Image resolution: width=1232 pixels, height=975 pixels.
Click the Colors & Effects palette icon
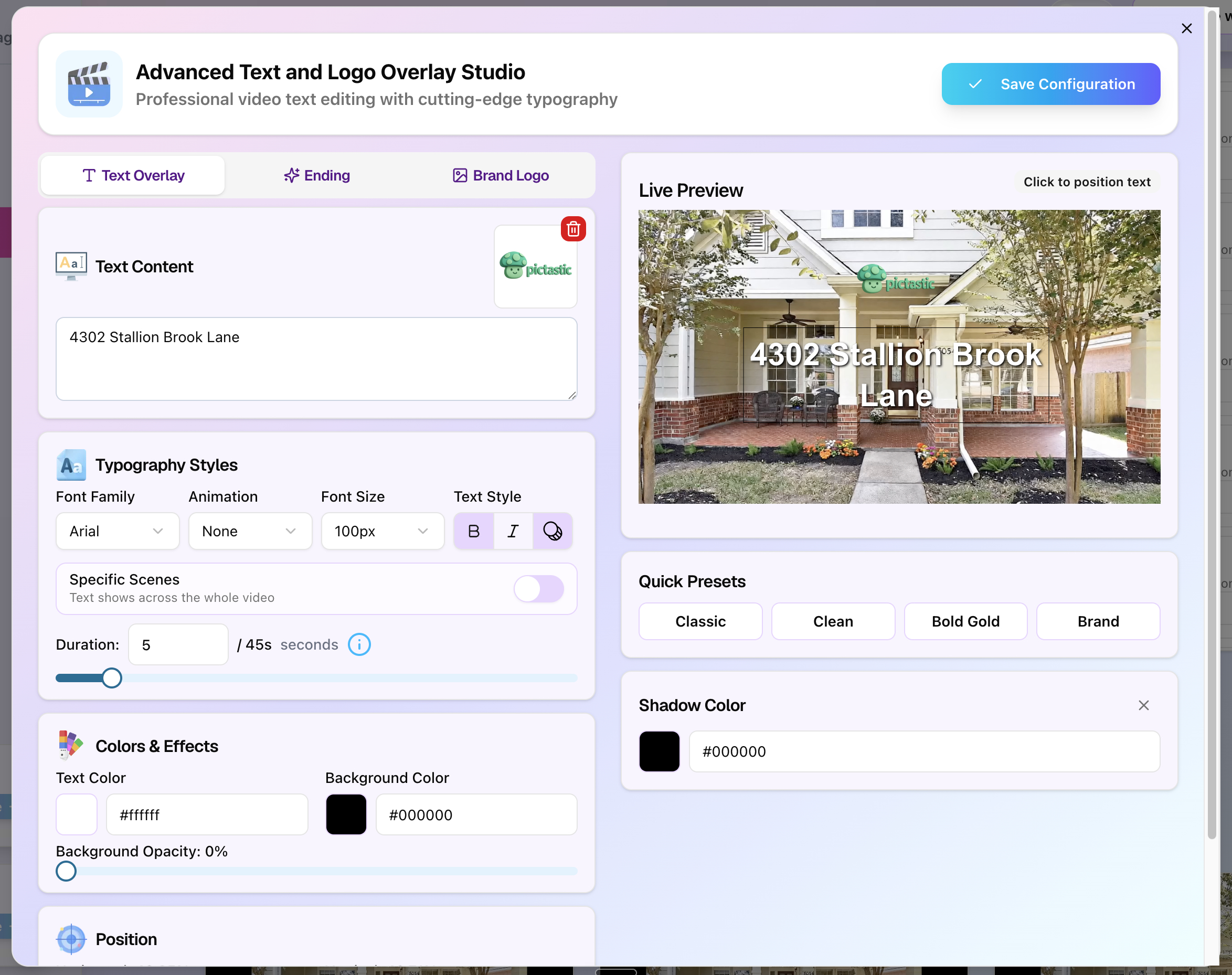coord(71,746)
